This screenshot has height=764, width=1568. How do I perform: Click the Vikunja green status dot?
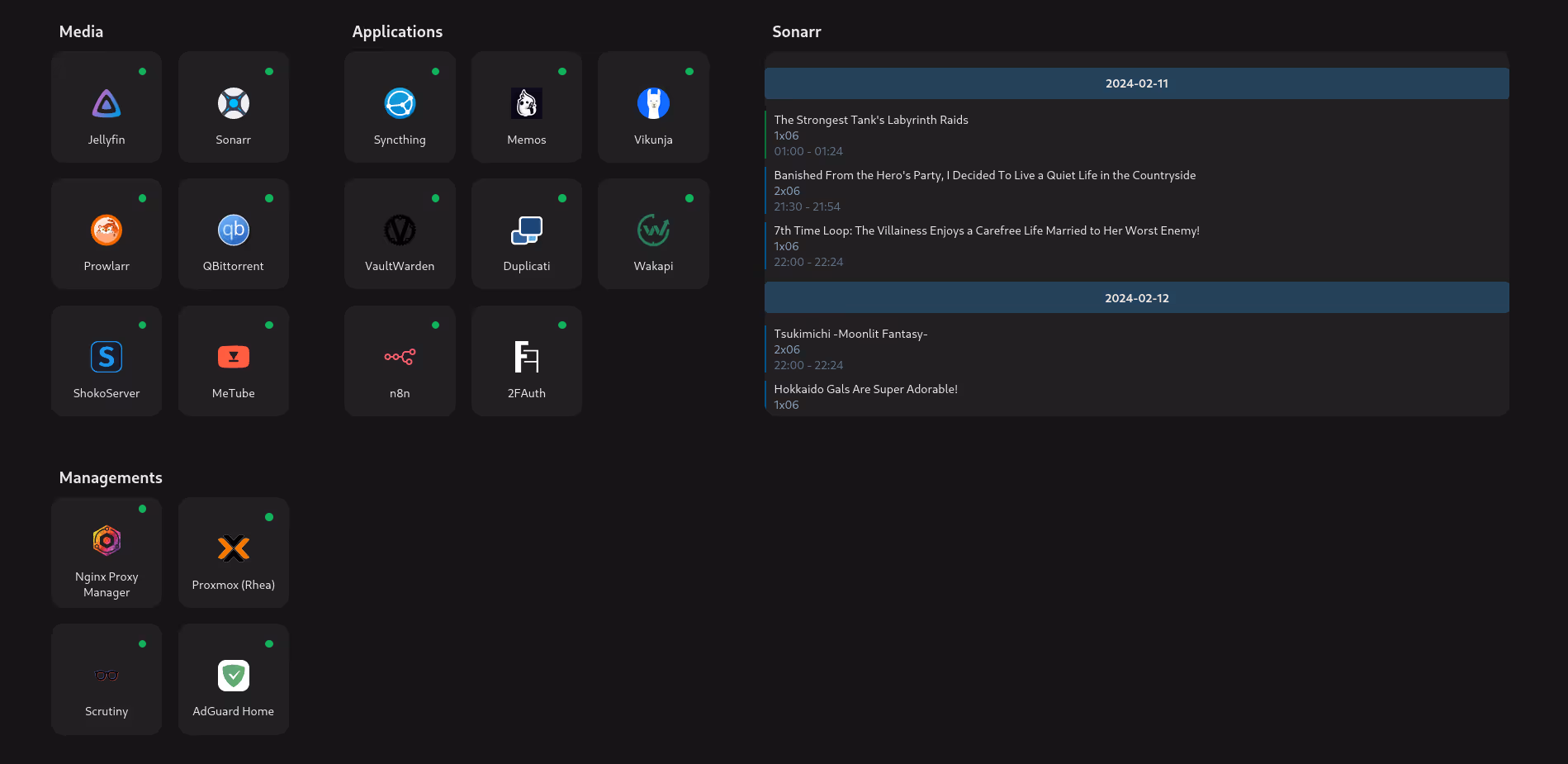click(x=689, y=72)
